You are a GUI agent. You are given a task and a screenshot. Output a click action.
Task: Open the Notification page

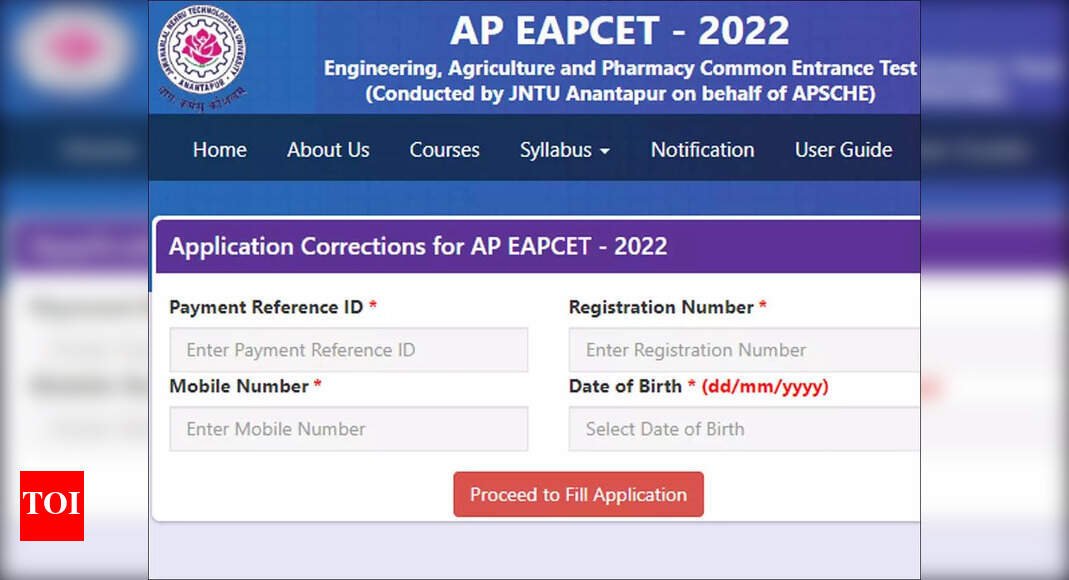tap(702, 149)
